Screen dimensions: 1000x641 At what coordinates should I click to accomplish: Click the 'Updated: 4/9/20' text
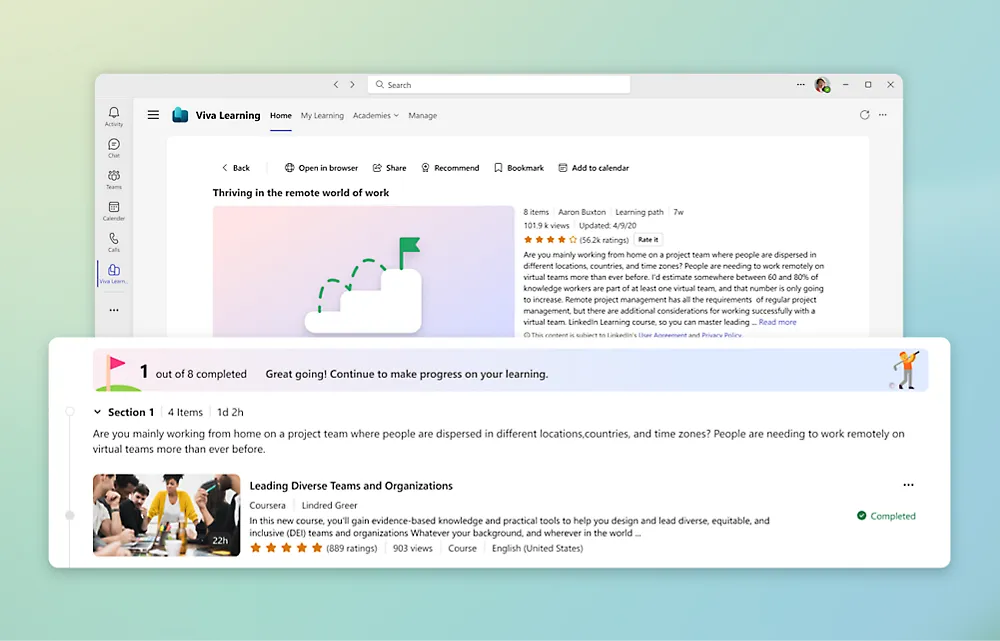point(607,225)
